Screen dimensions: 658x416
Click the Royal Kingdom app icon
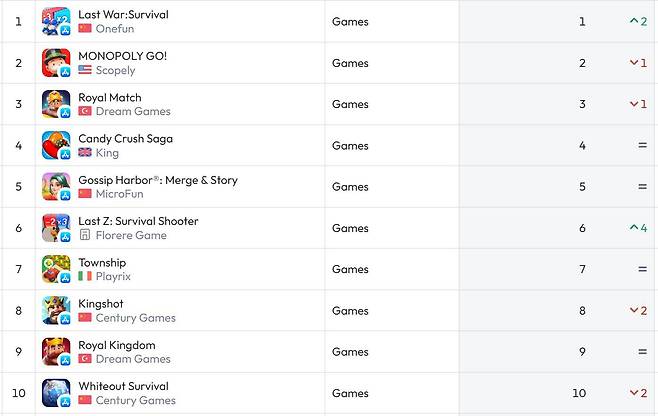[x=56, y=352]
